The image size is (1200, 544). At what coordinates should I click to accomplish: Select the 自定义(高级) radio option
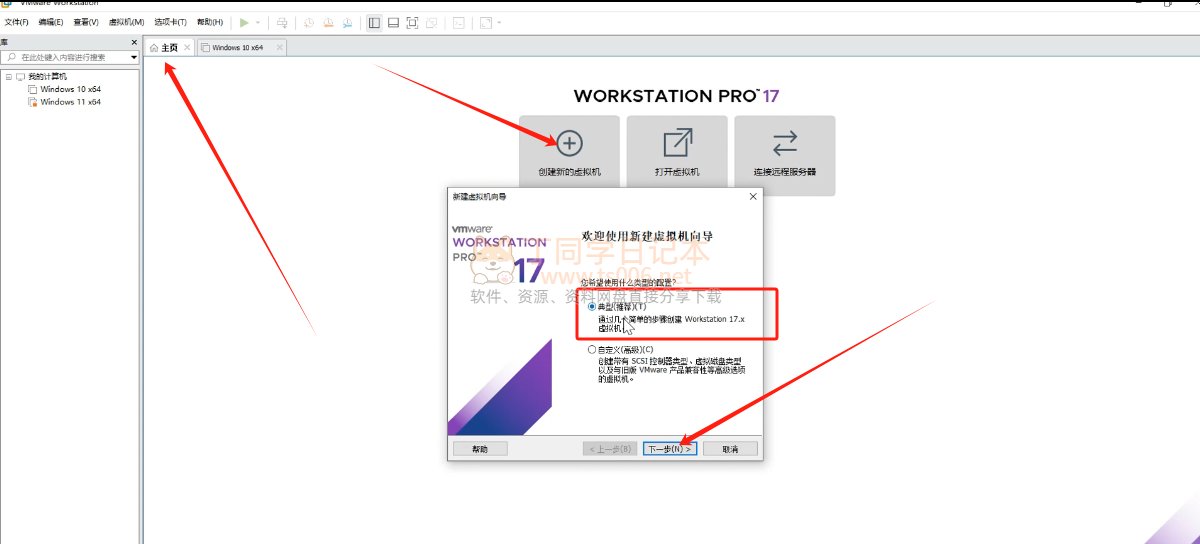592,350
